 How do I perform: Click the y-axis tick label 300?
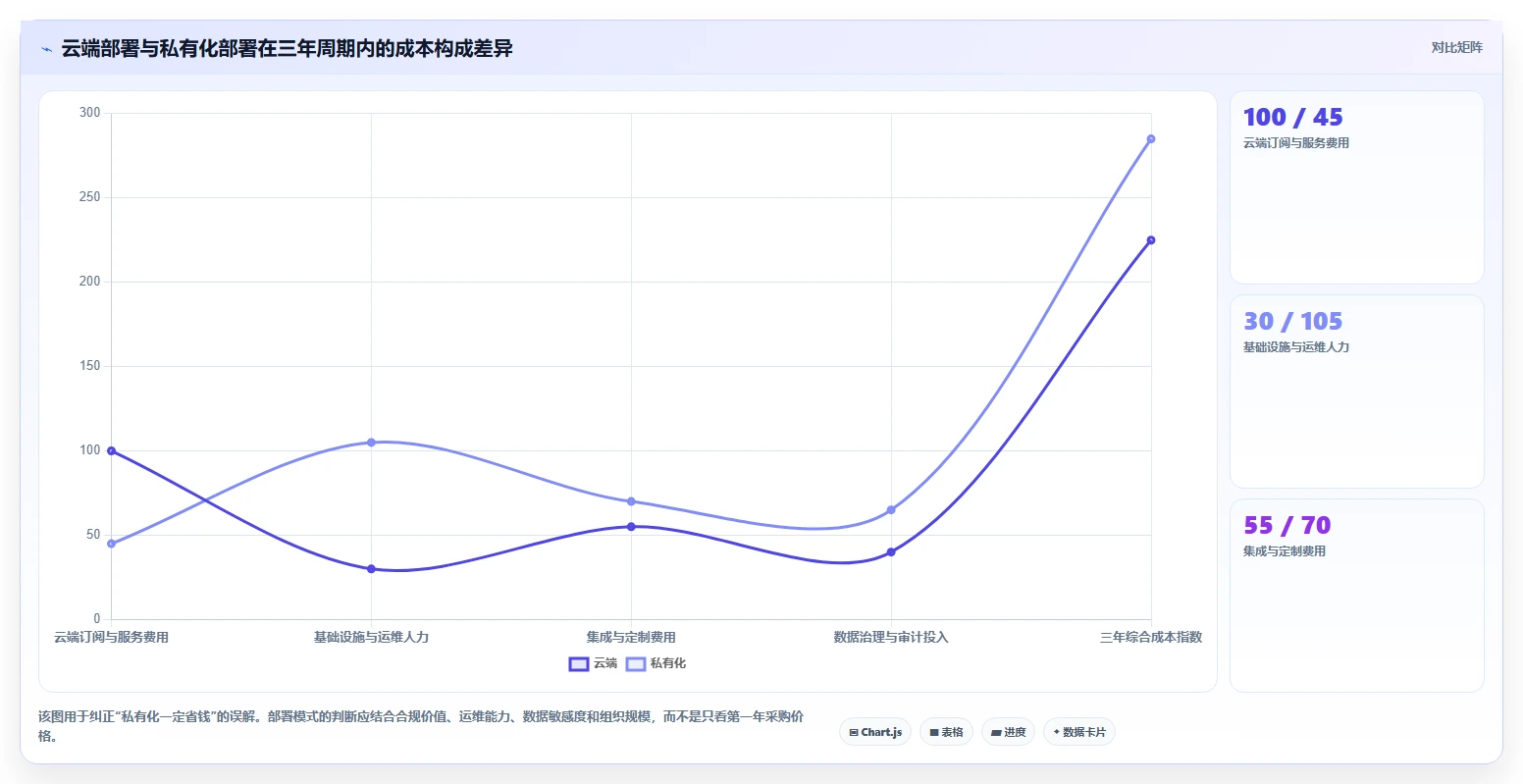pos(90,113)
